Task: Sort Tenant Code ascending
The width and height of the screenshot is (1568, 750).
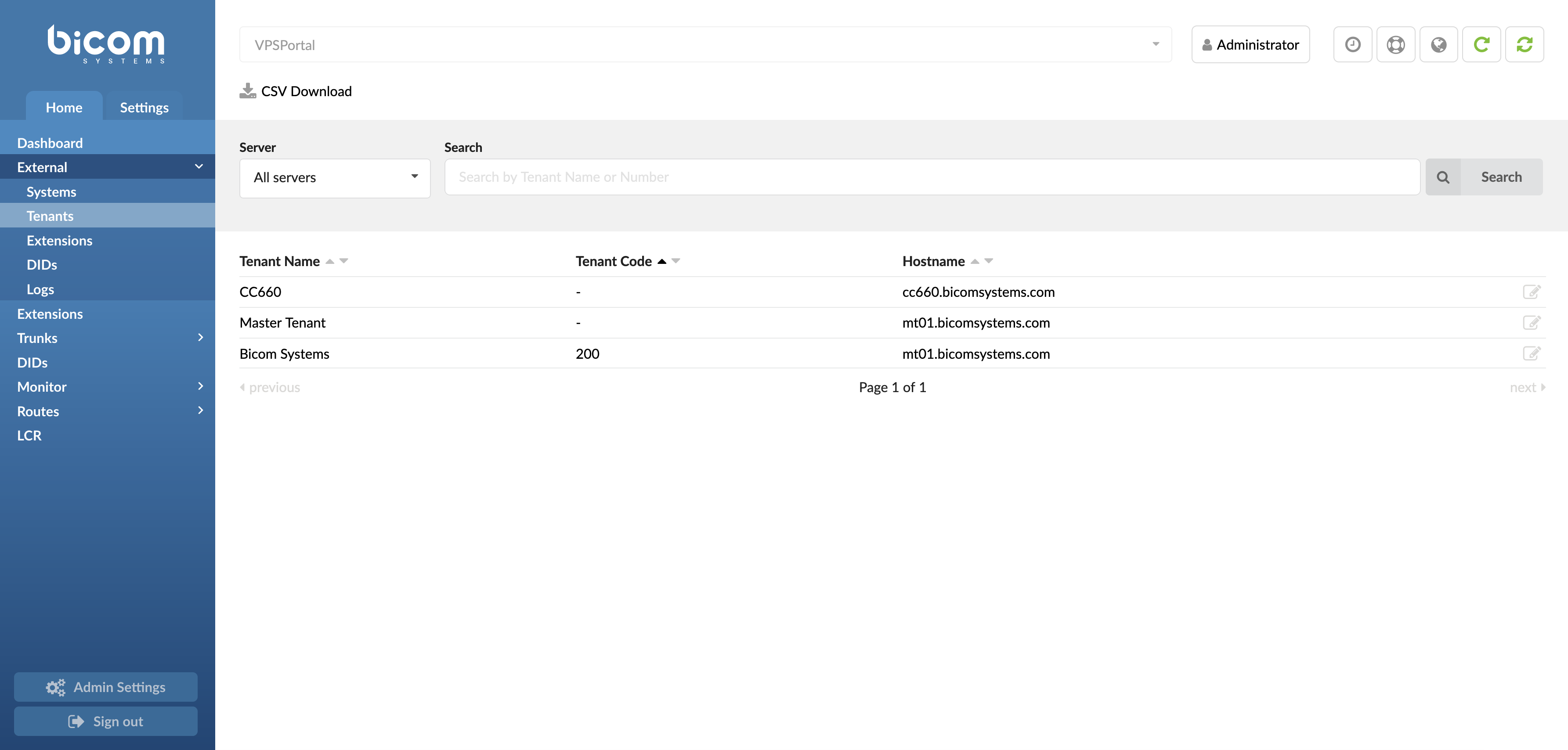Action: coord(661,261)
